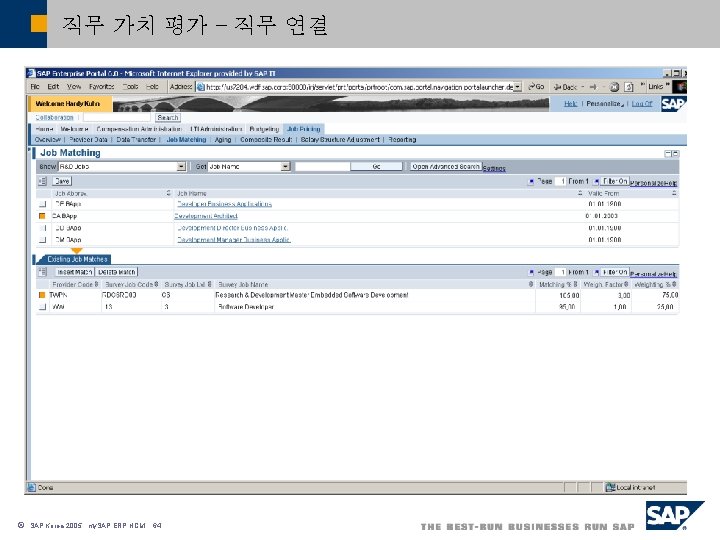Click the Local intranet zone status icon
The width and height of the screenshot is (720, 540).
tap(610, 487)
